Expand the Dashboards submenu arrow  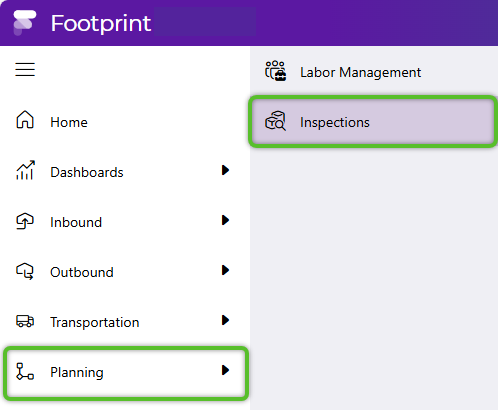[x=225, y=170]
